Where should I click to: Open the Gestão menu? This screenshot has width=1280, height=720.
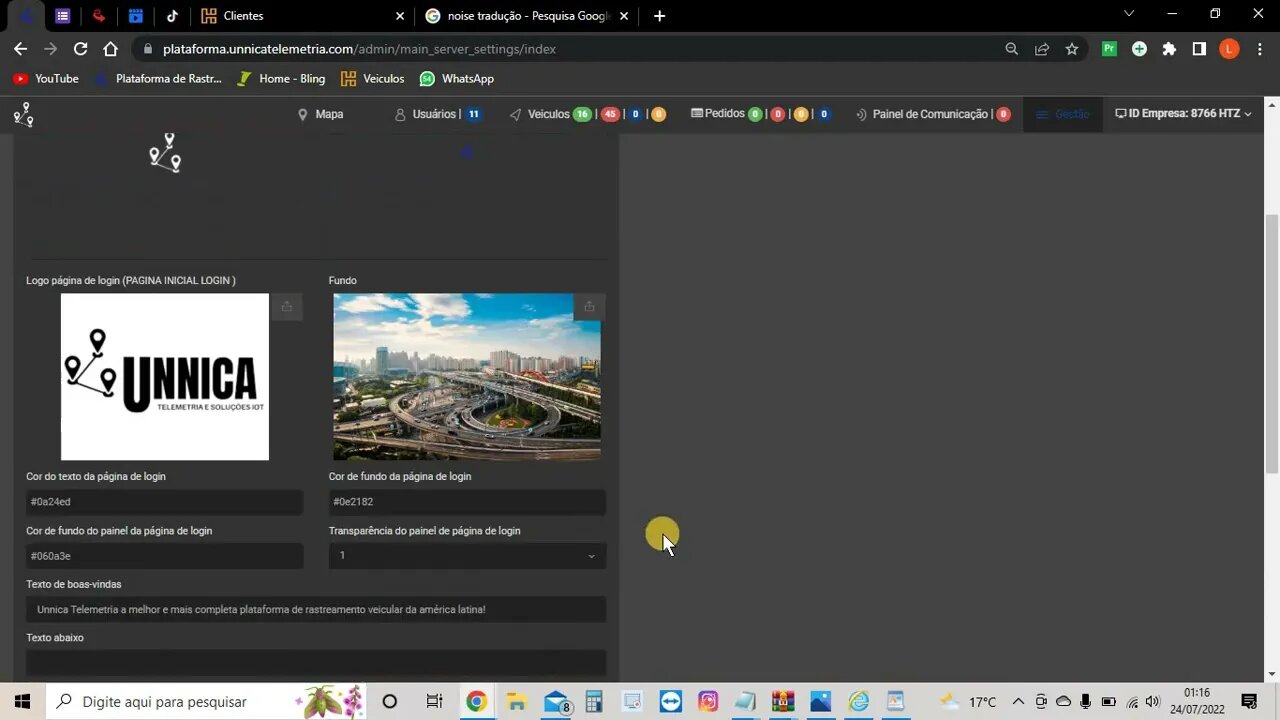(1062, 114)
